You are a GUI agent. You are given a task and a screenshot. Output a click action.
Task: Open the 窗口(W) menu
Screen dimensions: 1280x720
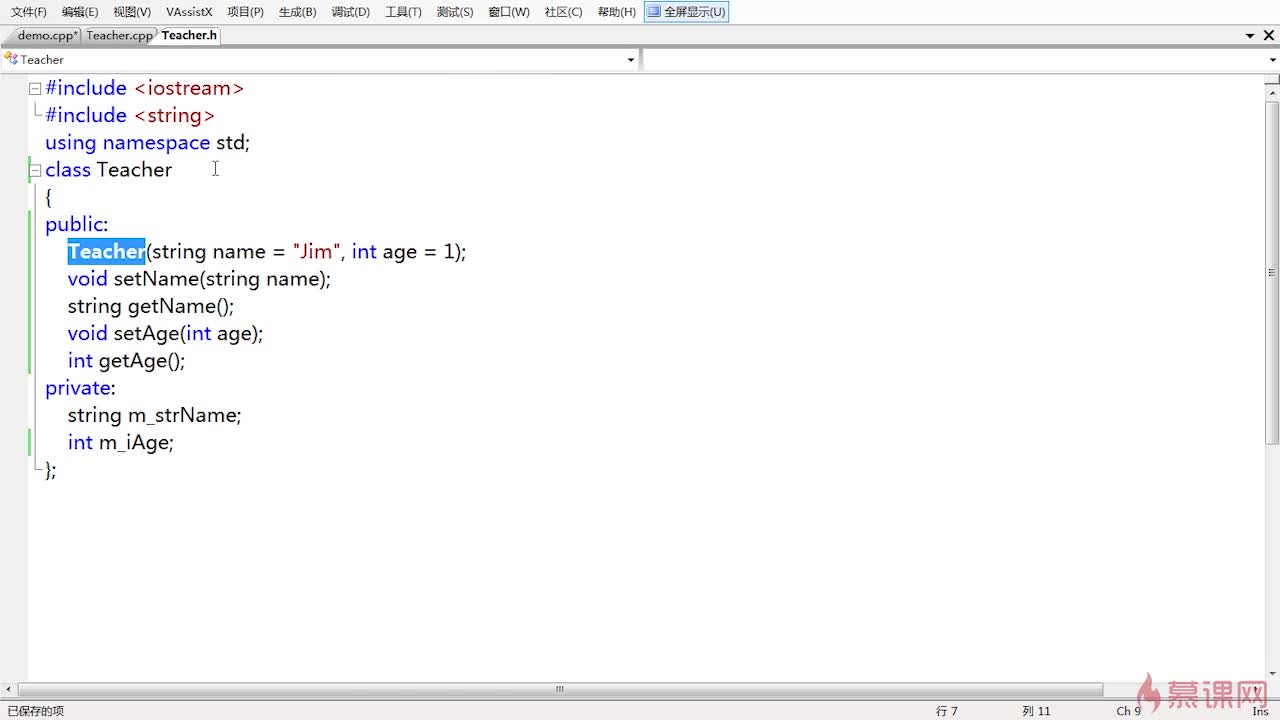[509, 12]
